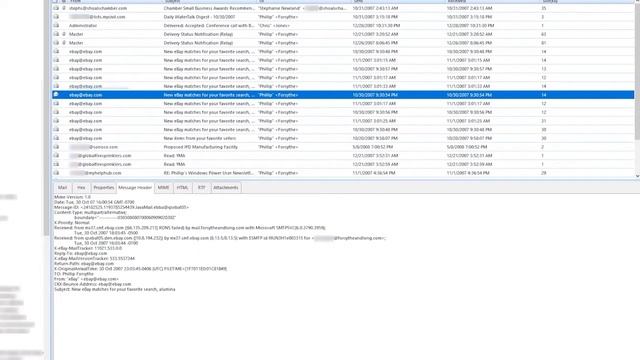Select sent date '11/1/2007 4:36:54 PM'
Image resolution: width=640 pixels, height=360 pixels.
pos(374,173)
